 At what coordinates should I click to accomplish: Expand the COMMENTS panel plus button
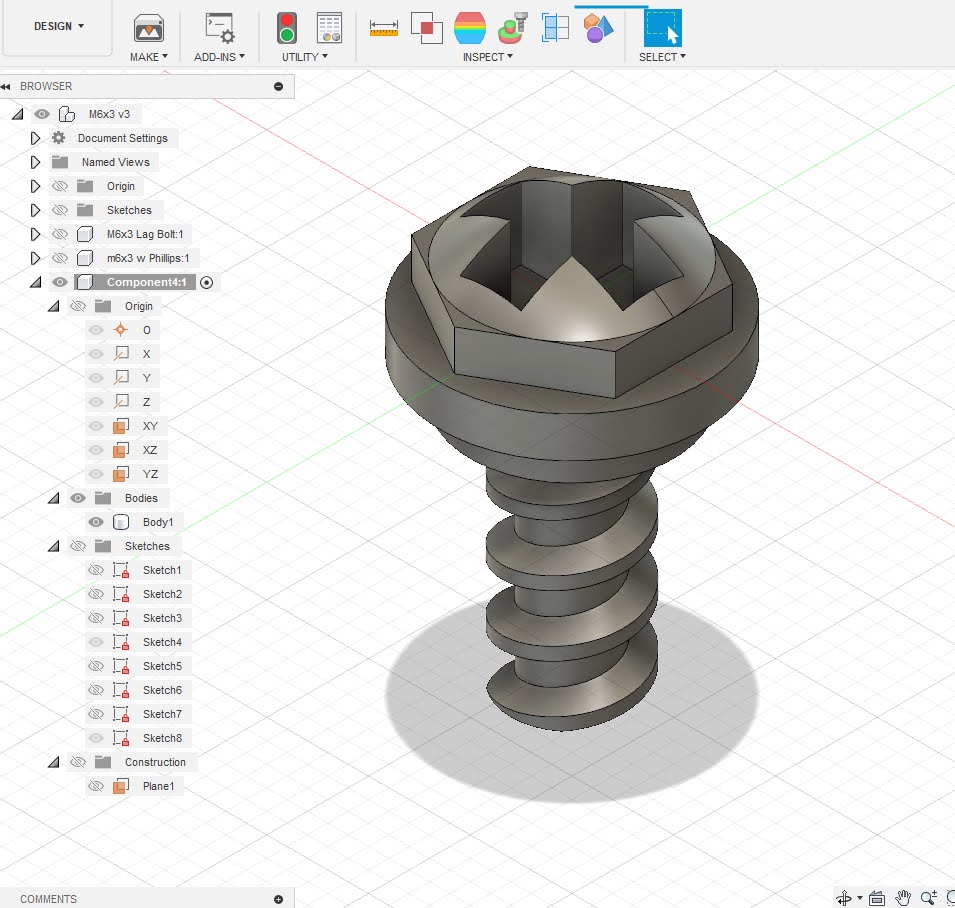[x=278, y=899]
